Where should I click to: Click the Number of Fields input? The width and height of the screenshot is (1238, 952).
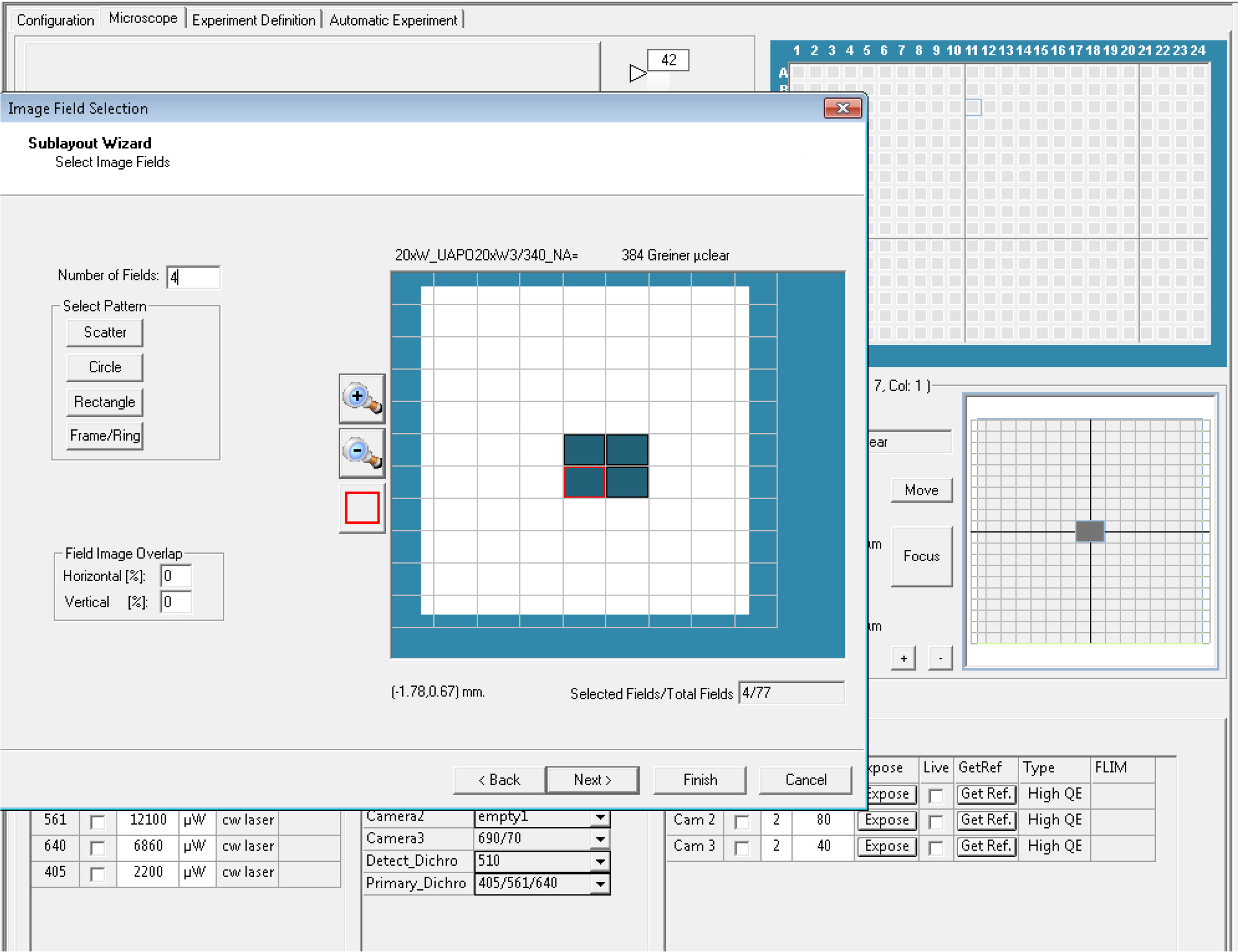pos(194,278)
